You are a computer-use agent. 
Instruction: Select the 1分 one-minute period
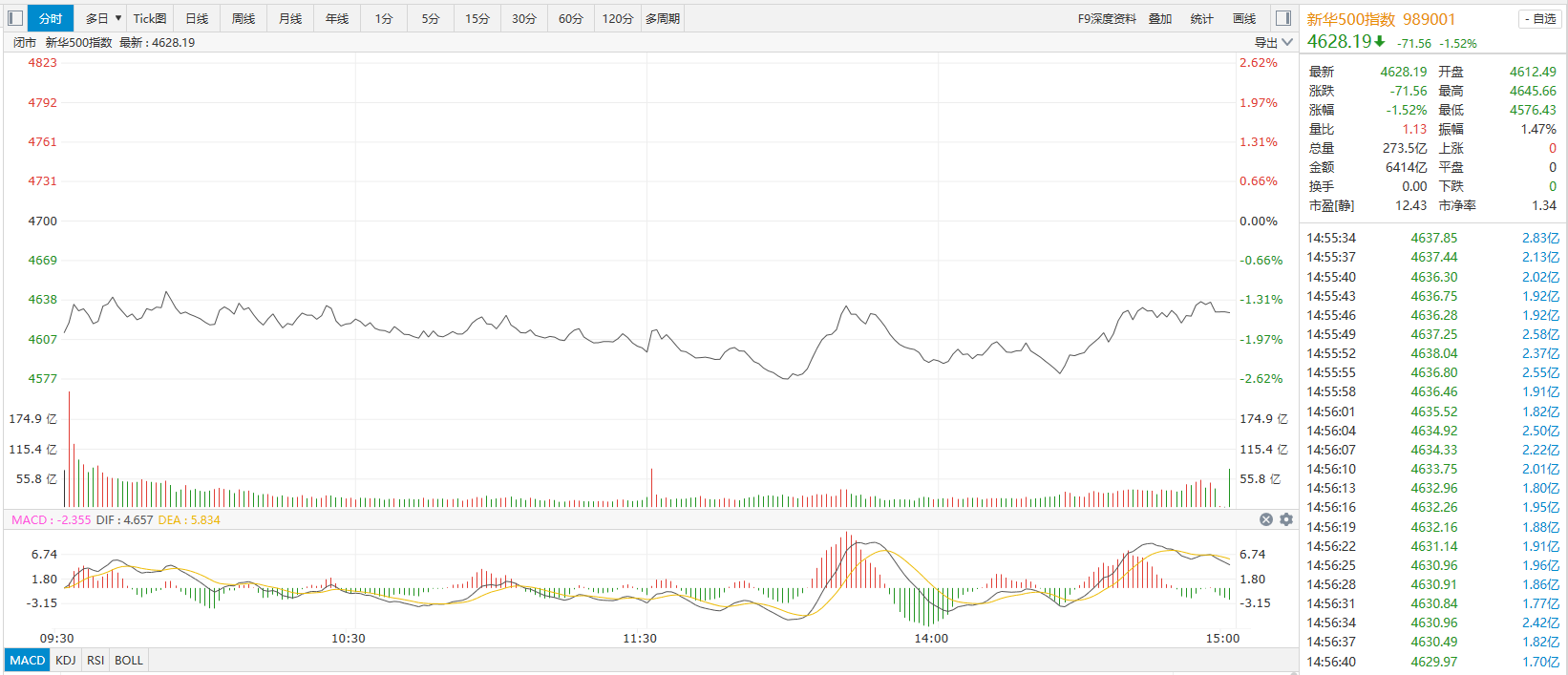coord(384,18)
